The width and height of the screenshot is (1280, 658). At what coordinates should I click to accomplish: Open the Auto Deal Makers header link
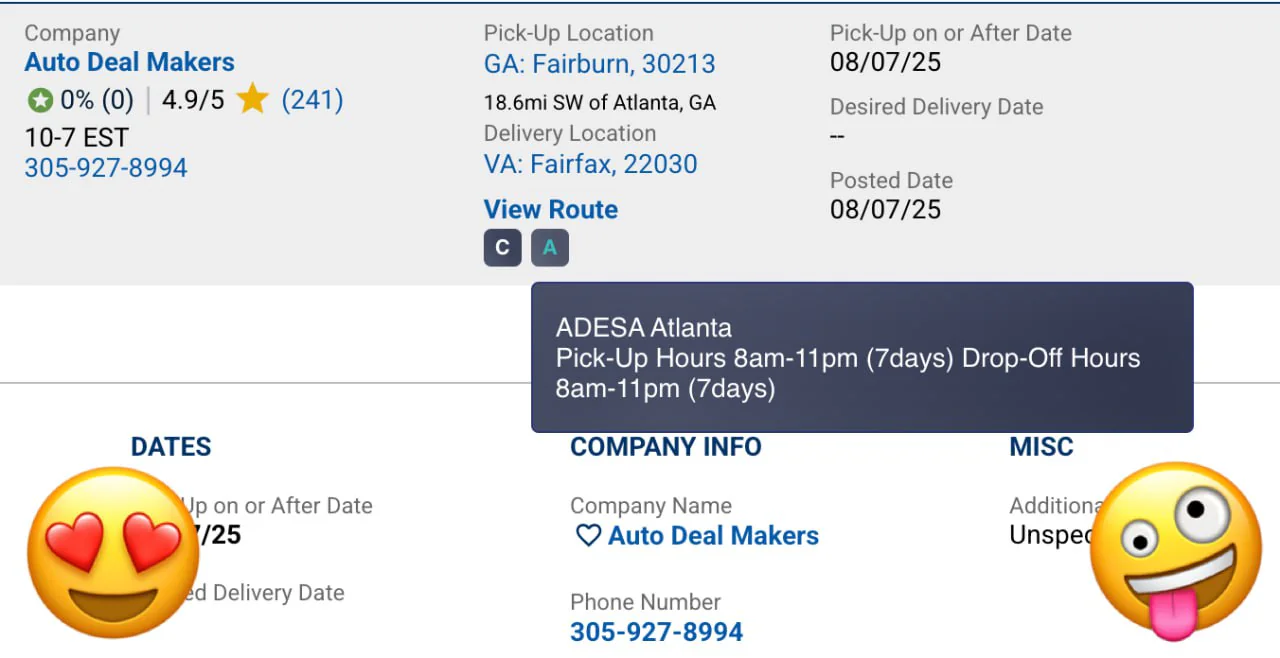(x=129, y=62)
